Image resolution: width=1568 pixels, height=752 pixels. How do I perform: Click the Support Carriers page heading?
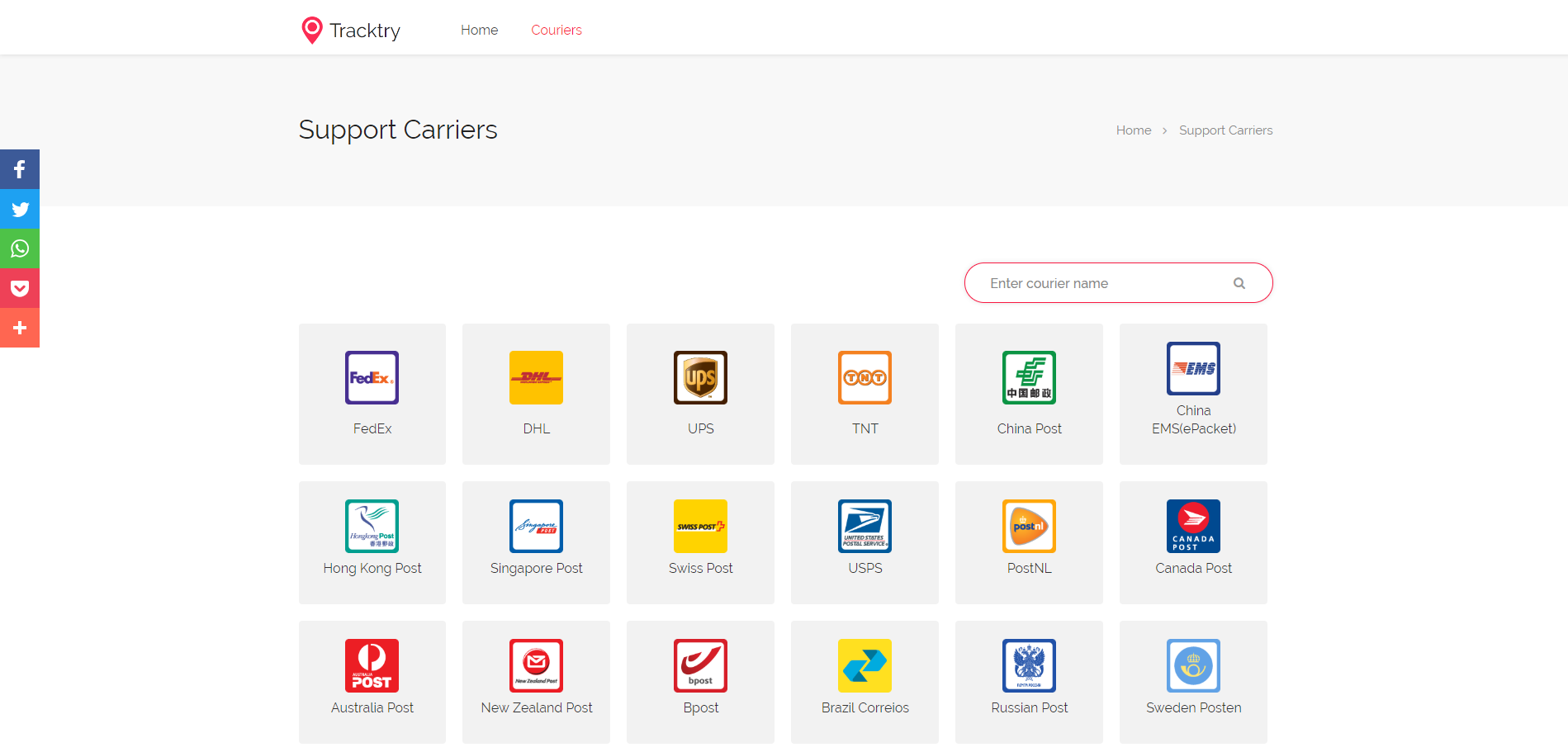click(x=398, y=130)
